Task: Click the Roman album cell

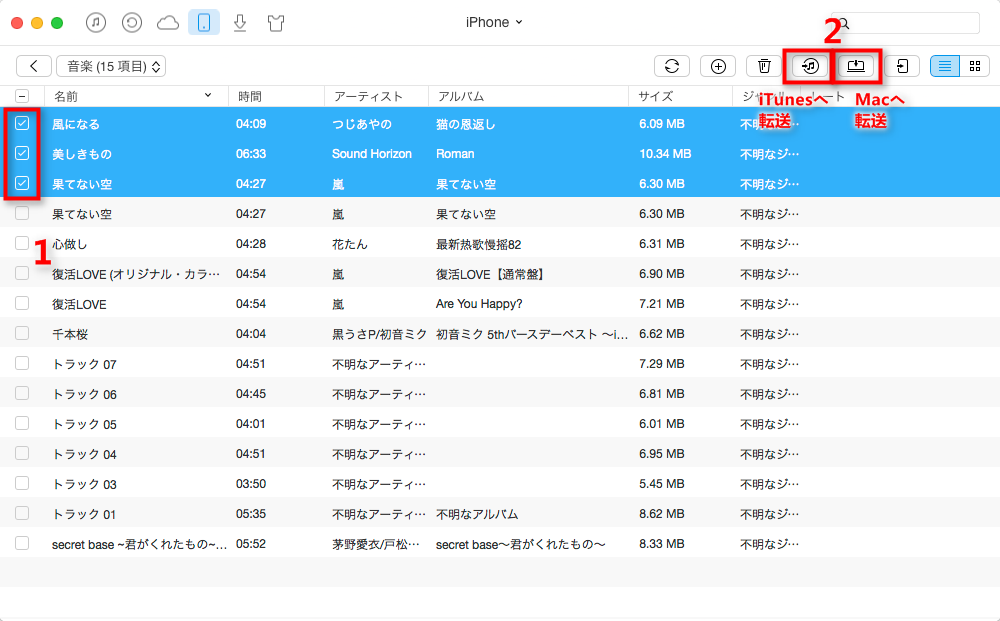Action: pyautogui.click(x=455, y=154)
